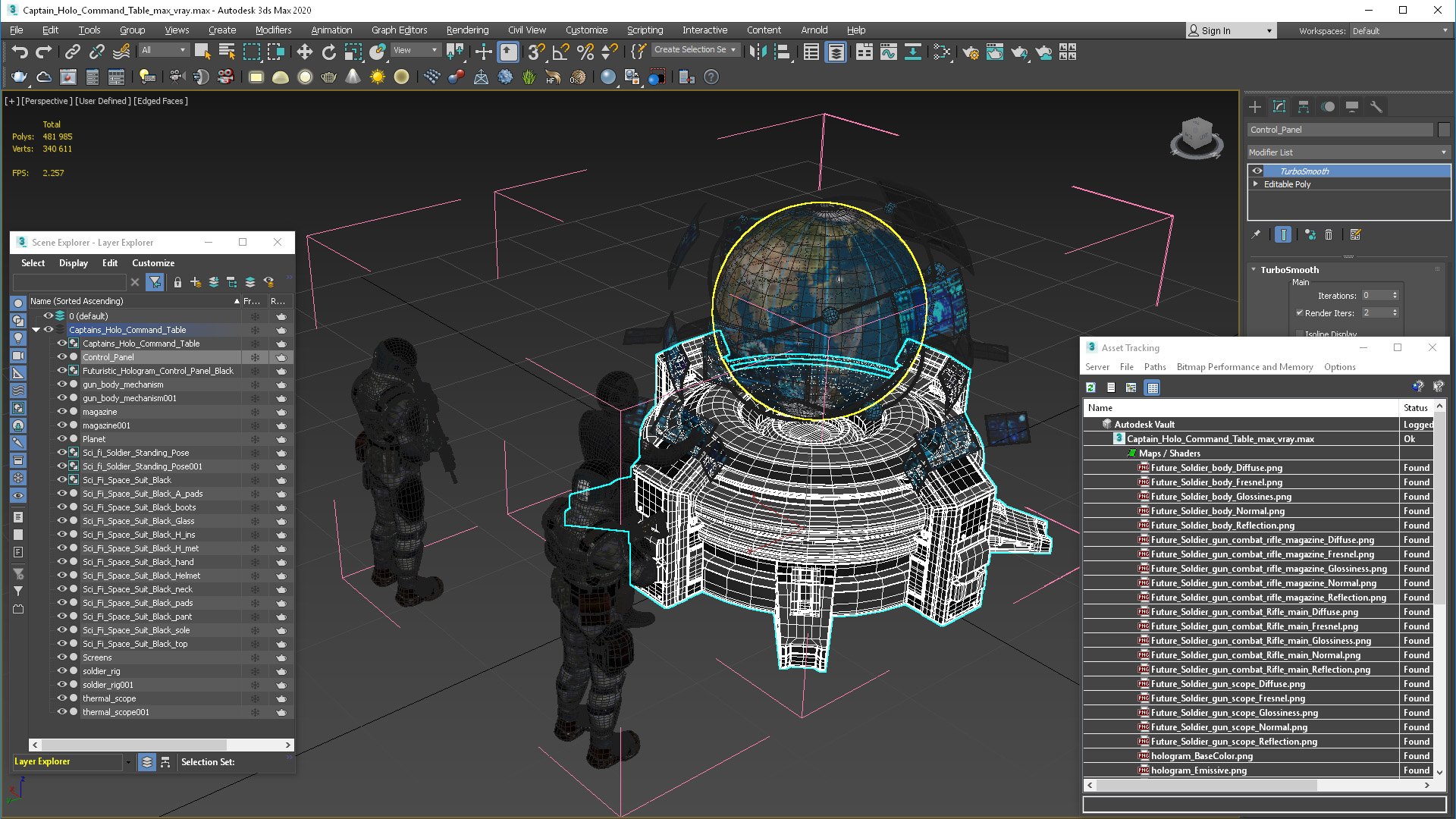Open the Render Setup teapot icon

click(x=970, y=52)
